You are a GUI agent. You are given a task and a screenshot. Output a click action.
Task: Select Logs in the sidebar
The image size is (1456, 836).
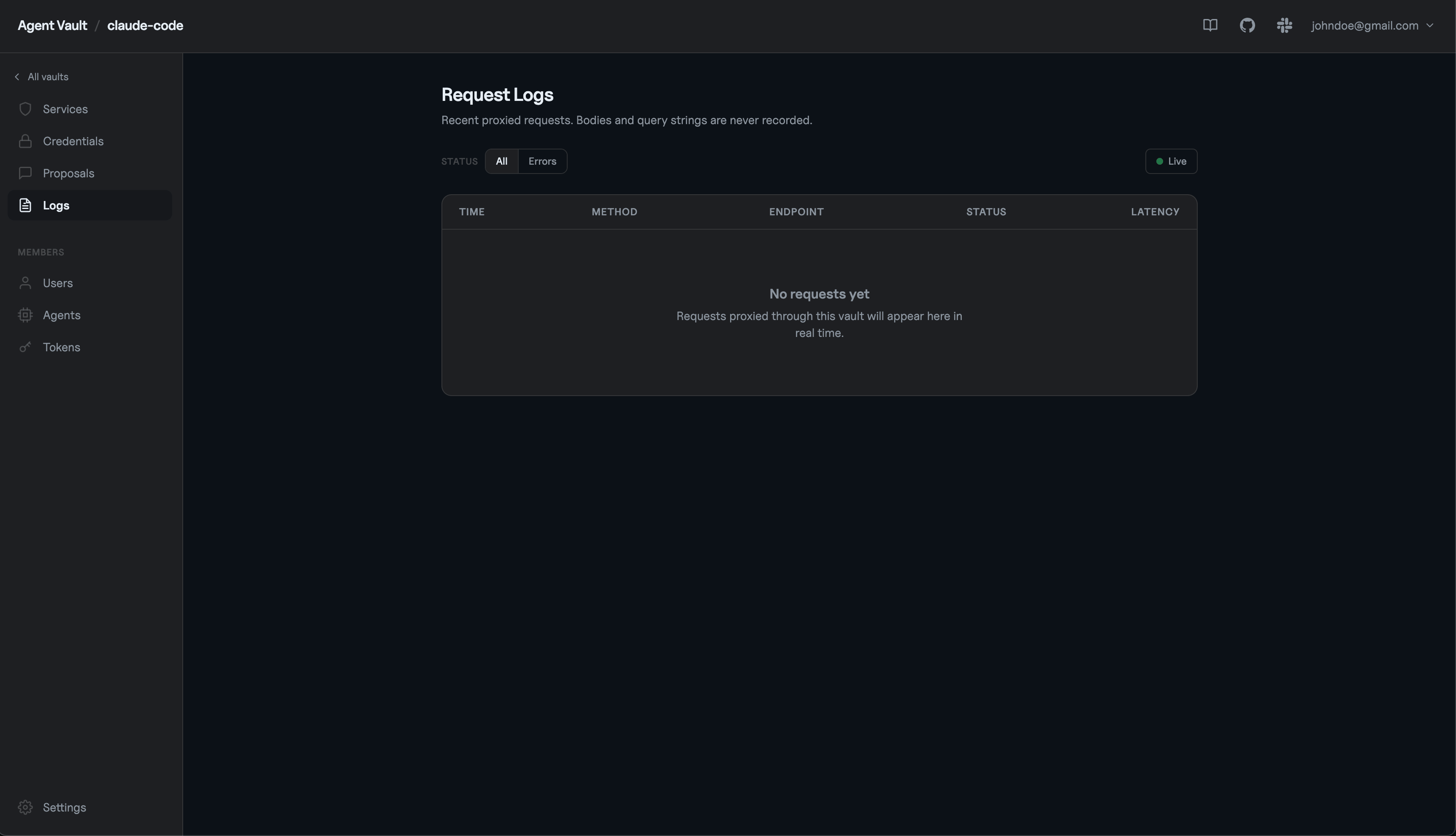(x=89, y=206)
